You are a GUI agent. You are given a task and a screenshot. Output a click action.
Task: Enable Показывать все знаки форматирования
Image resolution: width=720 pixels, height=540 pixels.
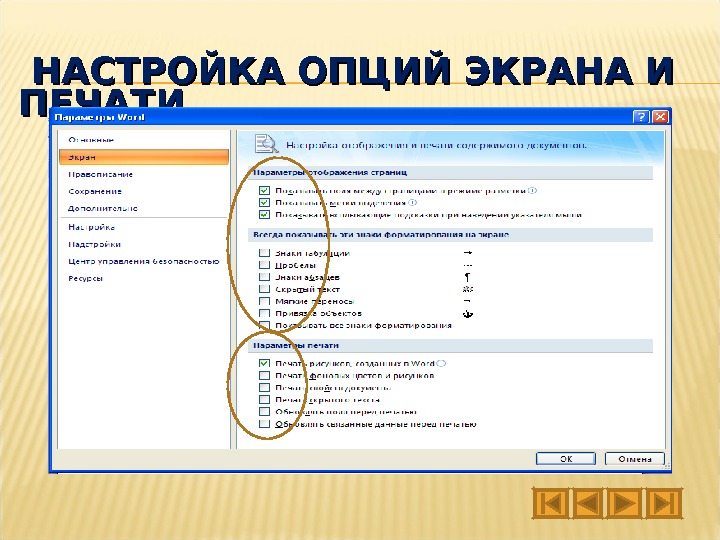pos(264,325)
